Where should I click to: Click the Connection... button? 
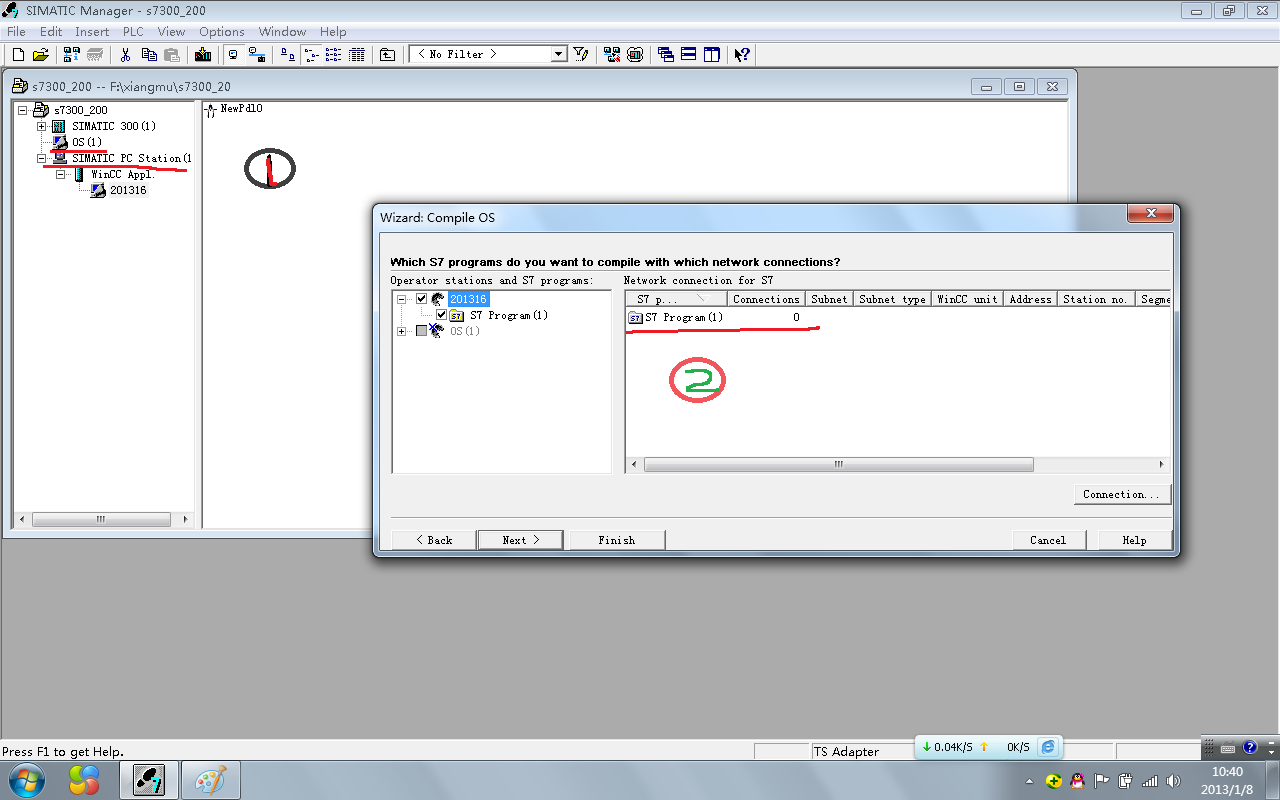pyautogui.click(x=1121, y=494)
